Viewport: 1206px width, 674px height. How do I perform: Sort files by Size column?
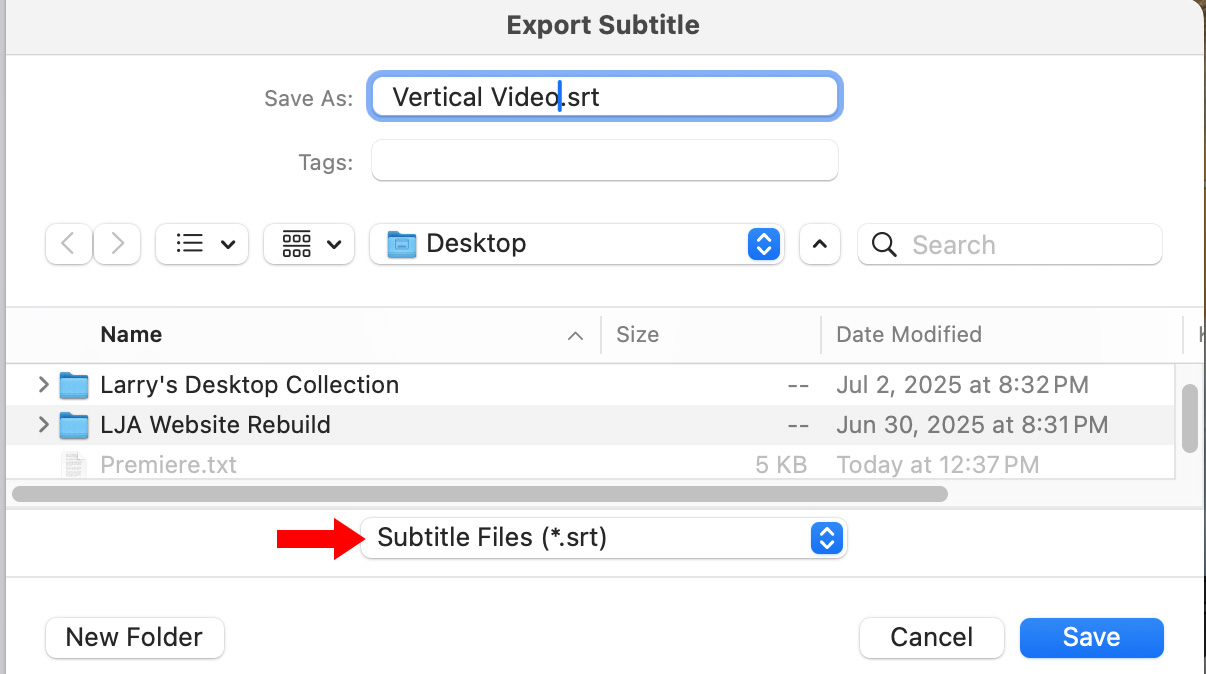coord(638,334)
